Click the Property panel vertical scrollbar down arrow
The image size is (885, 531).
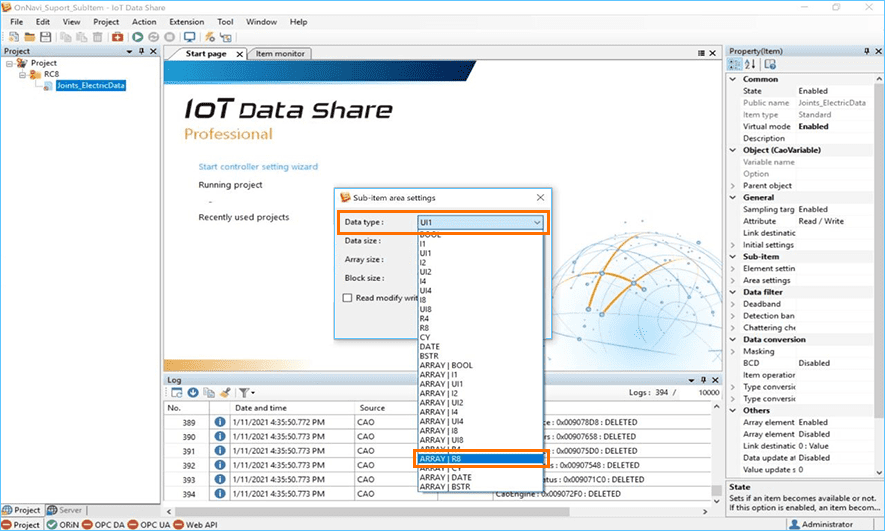pos(879,472)
